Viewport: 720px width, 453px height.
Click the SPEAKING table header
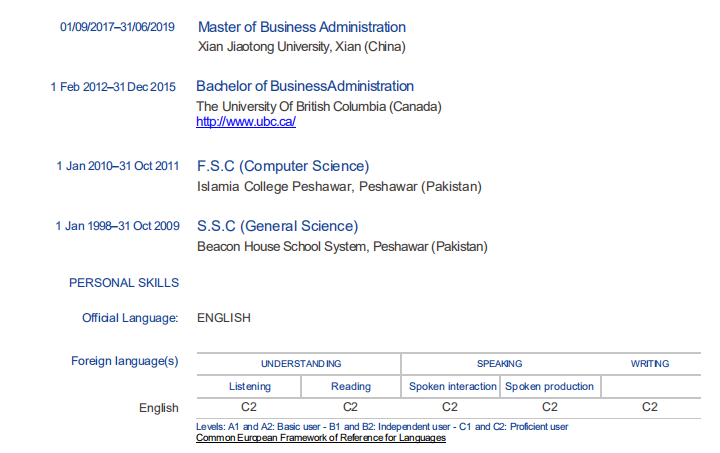(x=499, y=364)
